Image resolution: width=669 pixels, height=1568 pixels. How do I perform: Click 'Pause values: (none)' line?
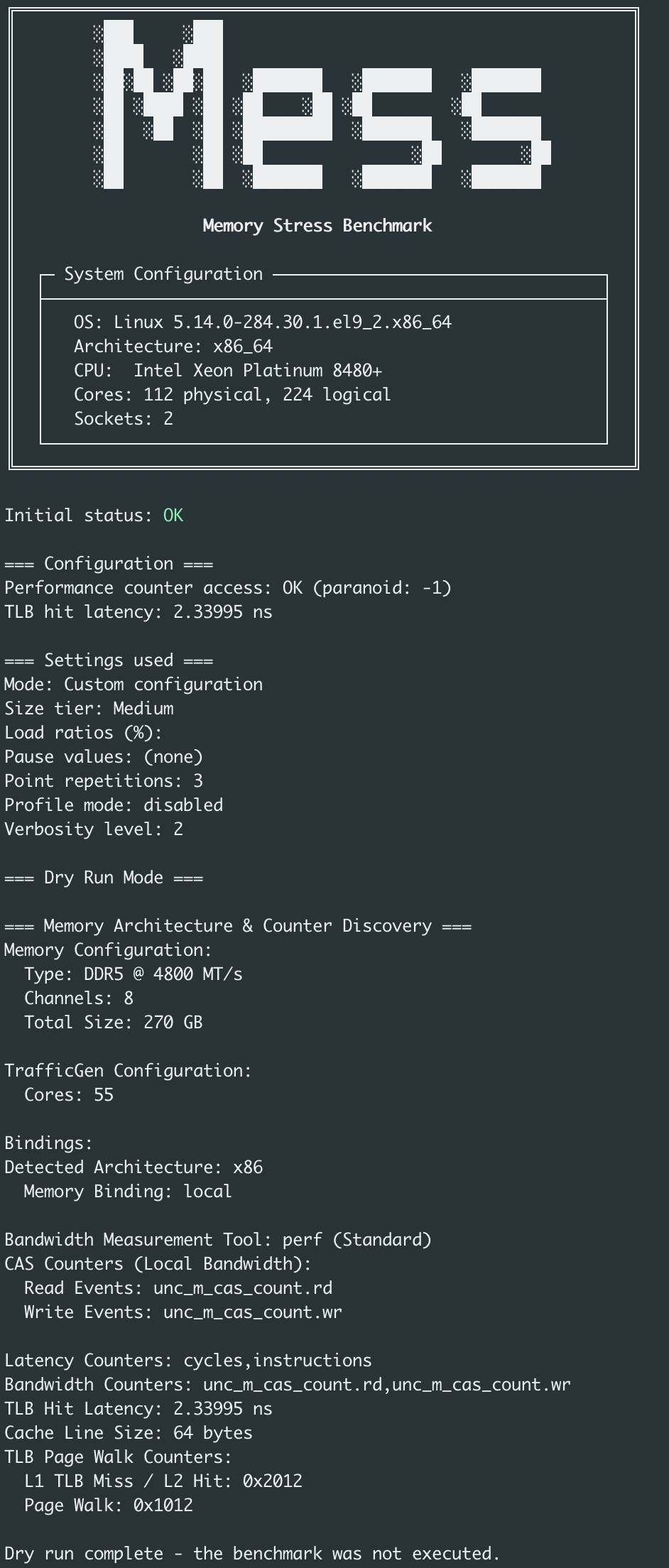[x=104, y=757]
